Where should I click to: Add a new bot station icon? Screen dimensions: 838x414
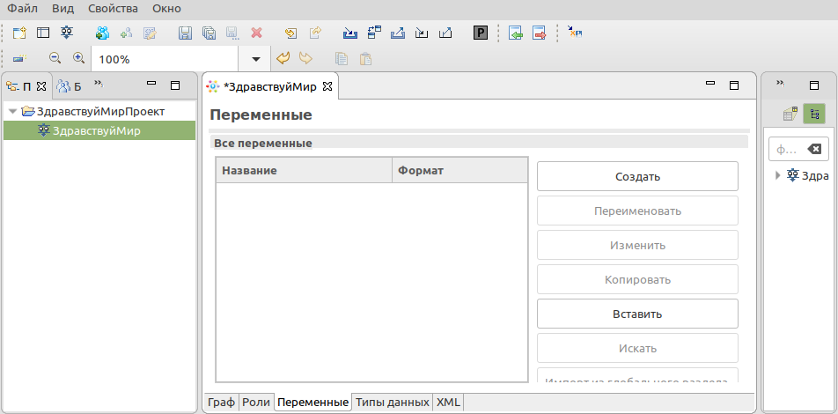pyautogui.click(x=103, y=33)
